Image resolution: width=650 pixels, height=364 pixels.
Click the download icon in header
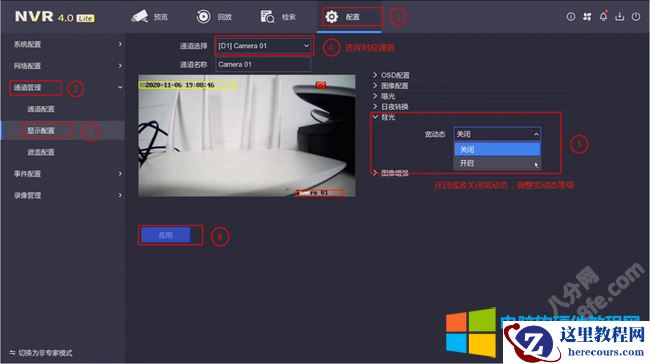pos(620,17)
